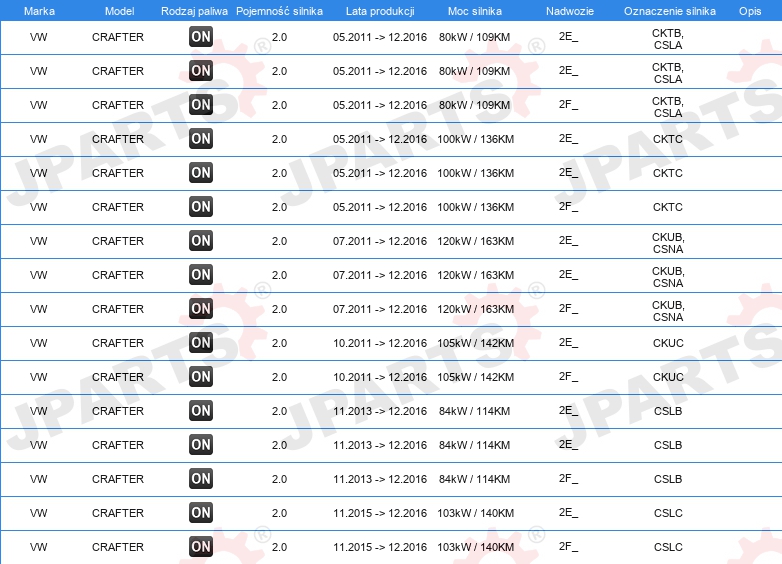Select the CKUC engine code in the 2F_ row
Viewport: 782px width, 564px height.
[668, 377]
